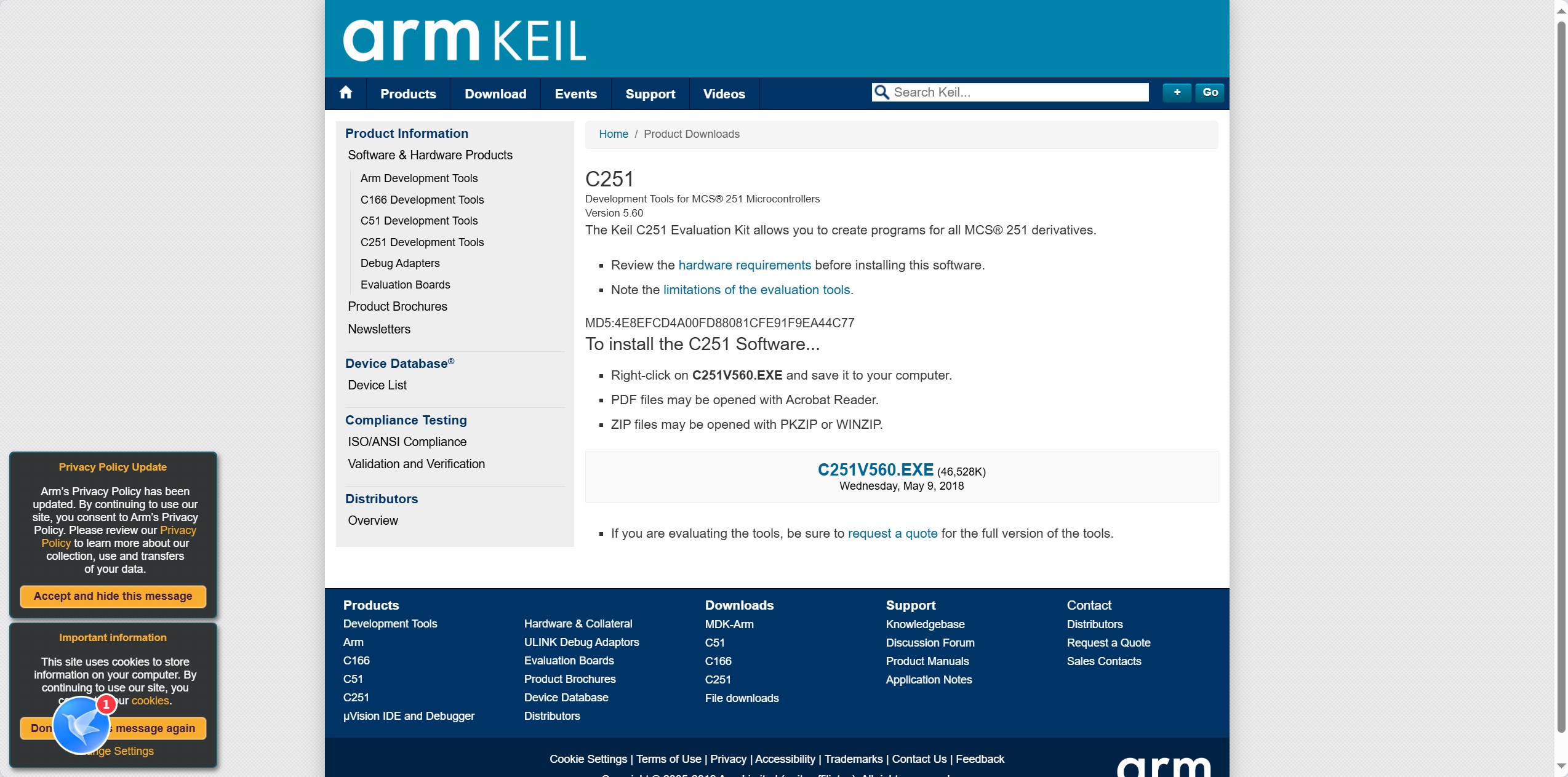Click the magnifier icon in search box
The image size is (1568, 777).
click(882, 92)
